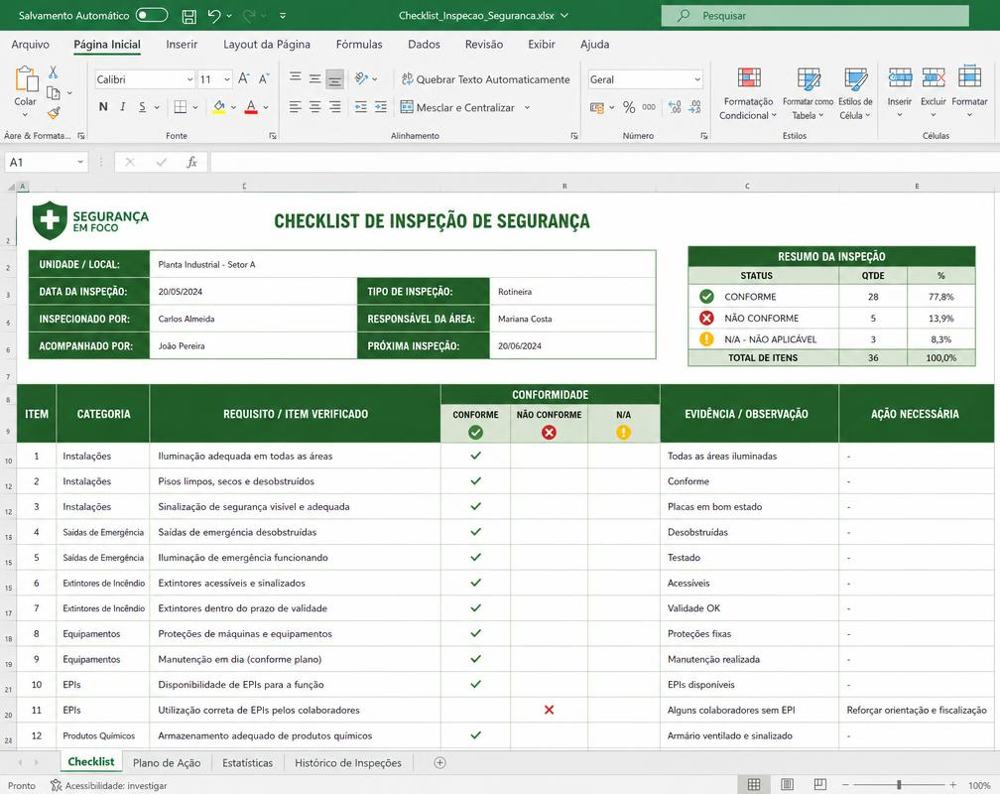Align text right icon
The image size is (1000, 794).
(335, 107)
